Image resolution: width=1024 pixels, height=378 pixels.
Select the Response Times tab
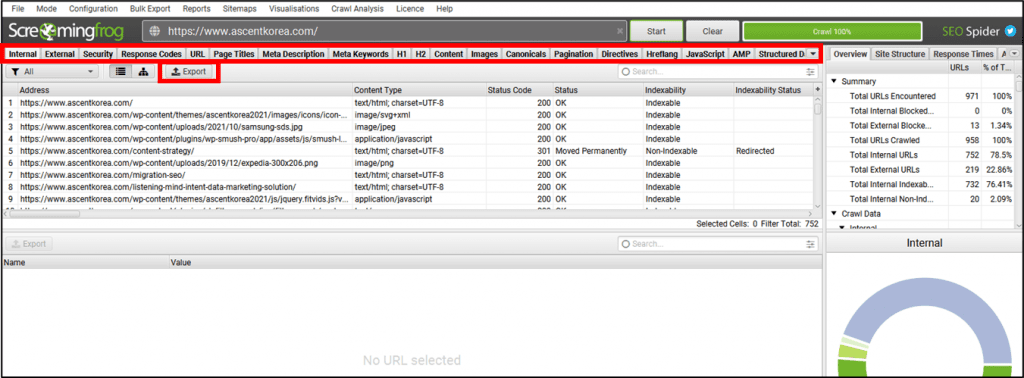[x=962, y=54]
